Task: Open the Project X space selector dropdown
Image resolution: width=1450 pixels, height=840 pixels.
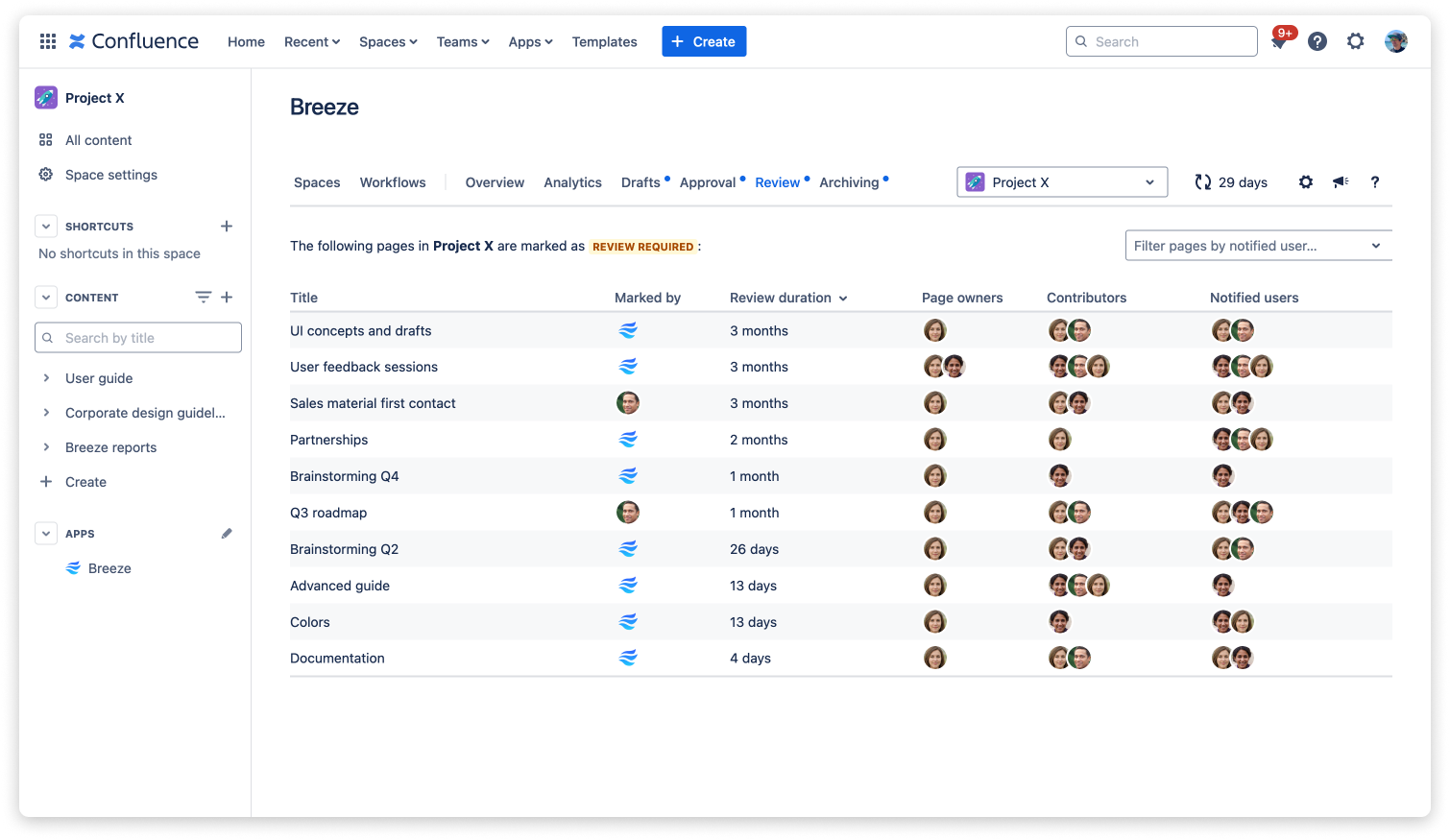Action: click(1062, 182)
